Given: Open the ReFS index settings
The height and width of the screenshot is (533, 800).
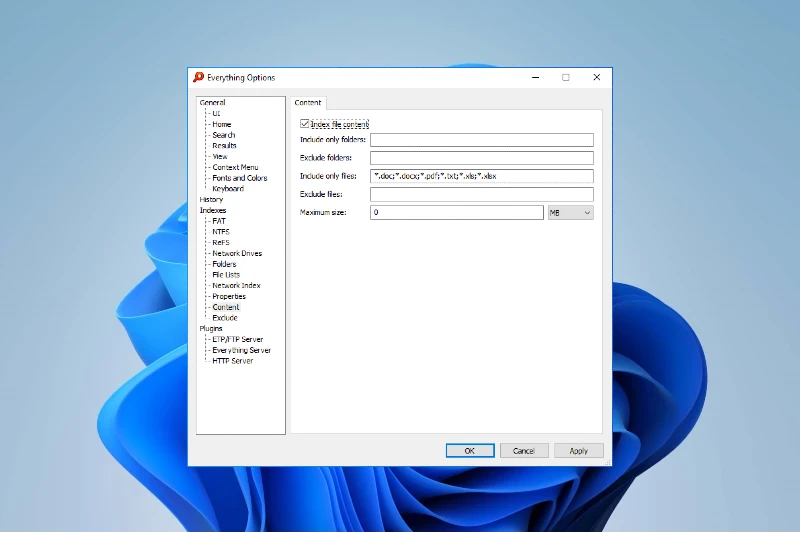Looking at the screenshot, I should (221, 242).
